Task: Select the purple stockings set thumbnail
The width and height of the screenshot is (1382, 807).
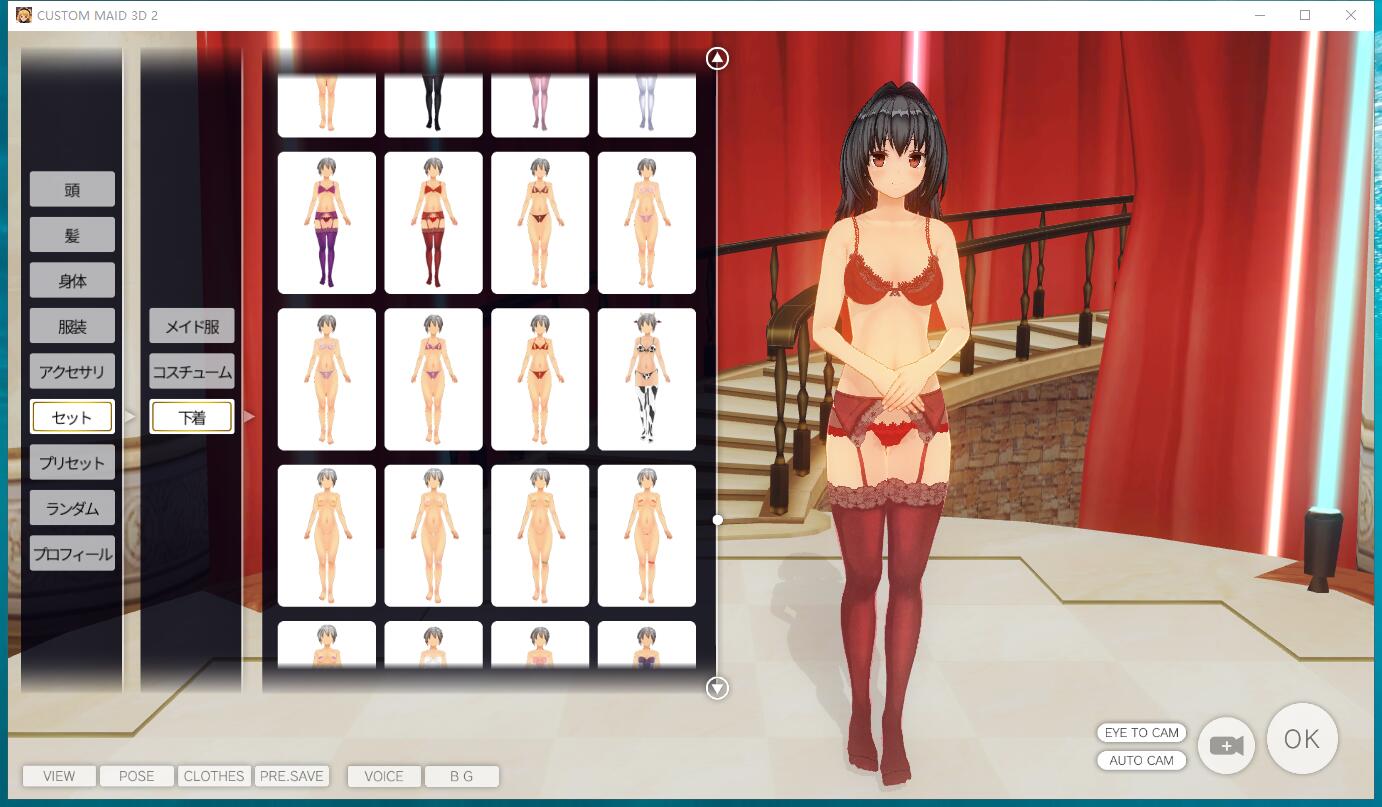Action: [326, 223]
